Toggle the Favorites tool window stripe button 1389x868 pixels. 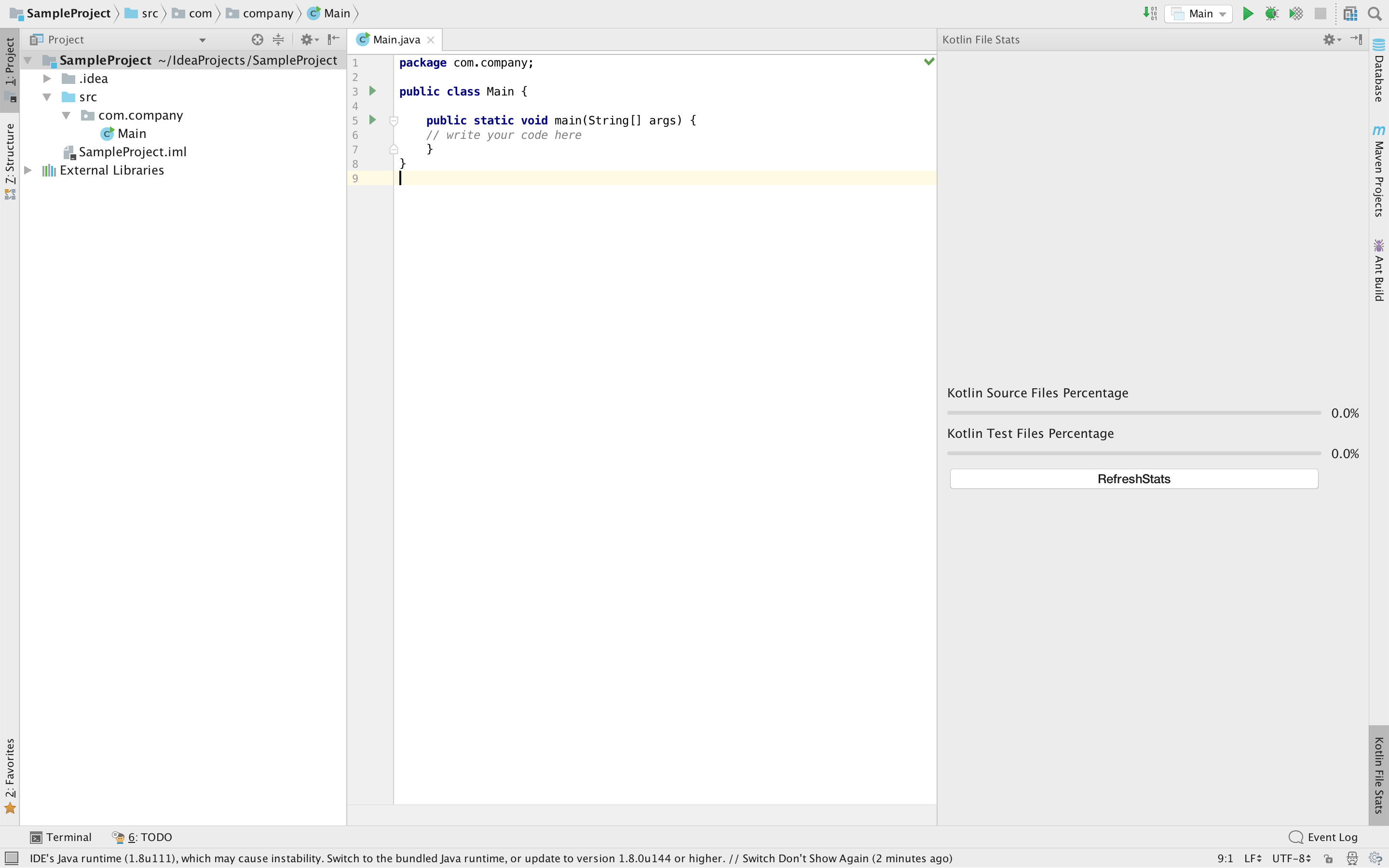(10, 776)
